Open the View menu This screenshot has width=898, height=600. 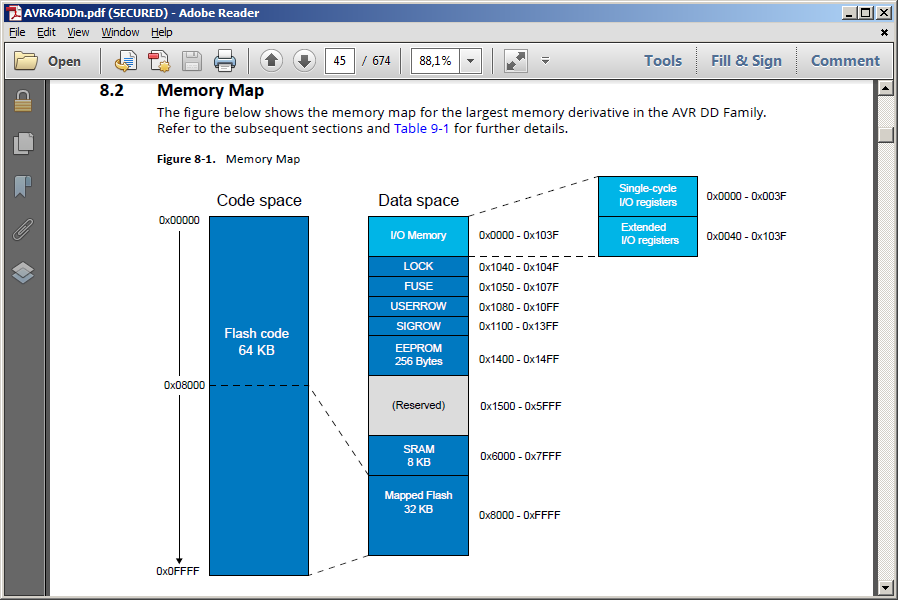[78, 32]
